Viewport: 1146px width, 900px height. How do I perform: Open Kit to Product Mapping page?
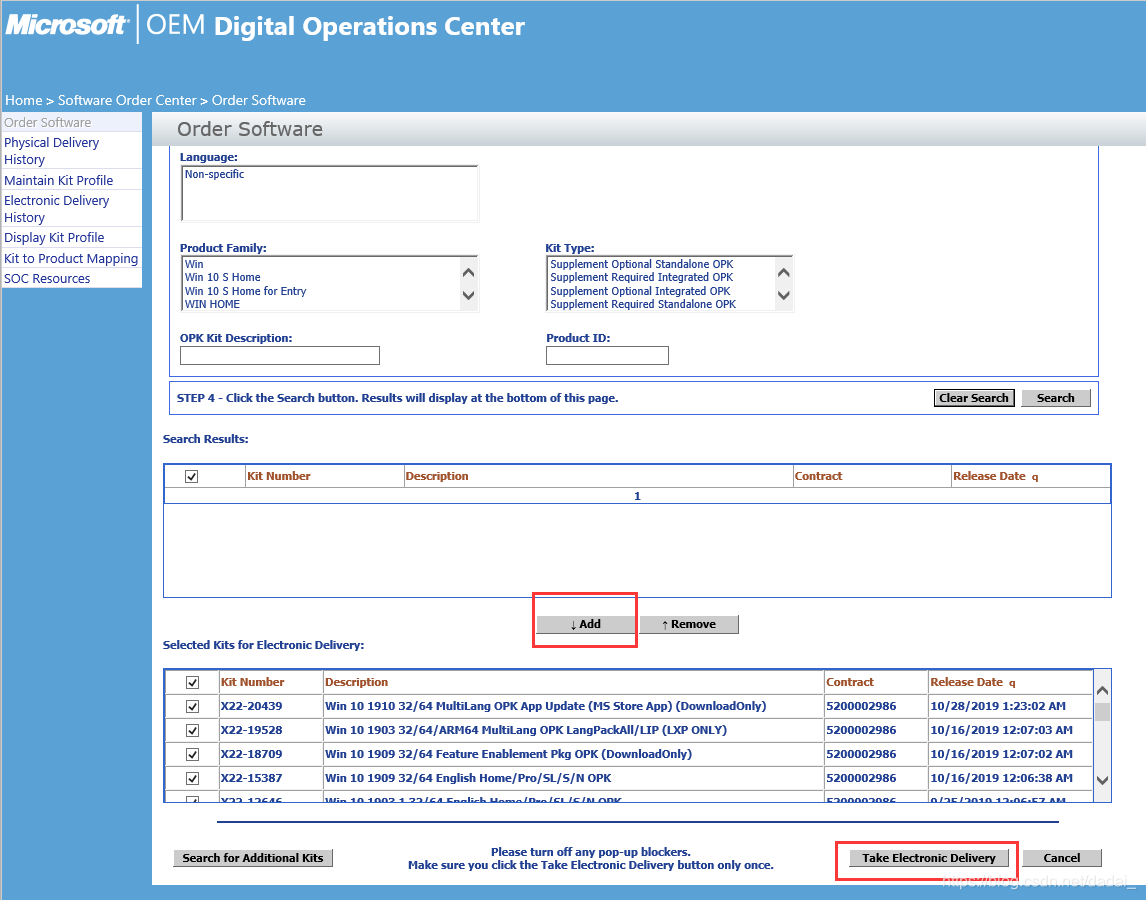coord(71,258)
